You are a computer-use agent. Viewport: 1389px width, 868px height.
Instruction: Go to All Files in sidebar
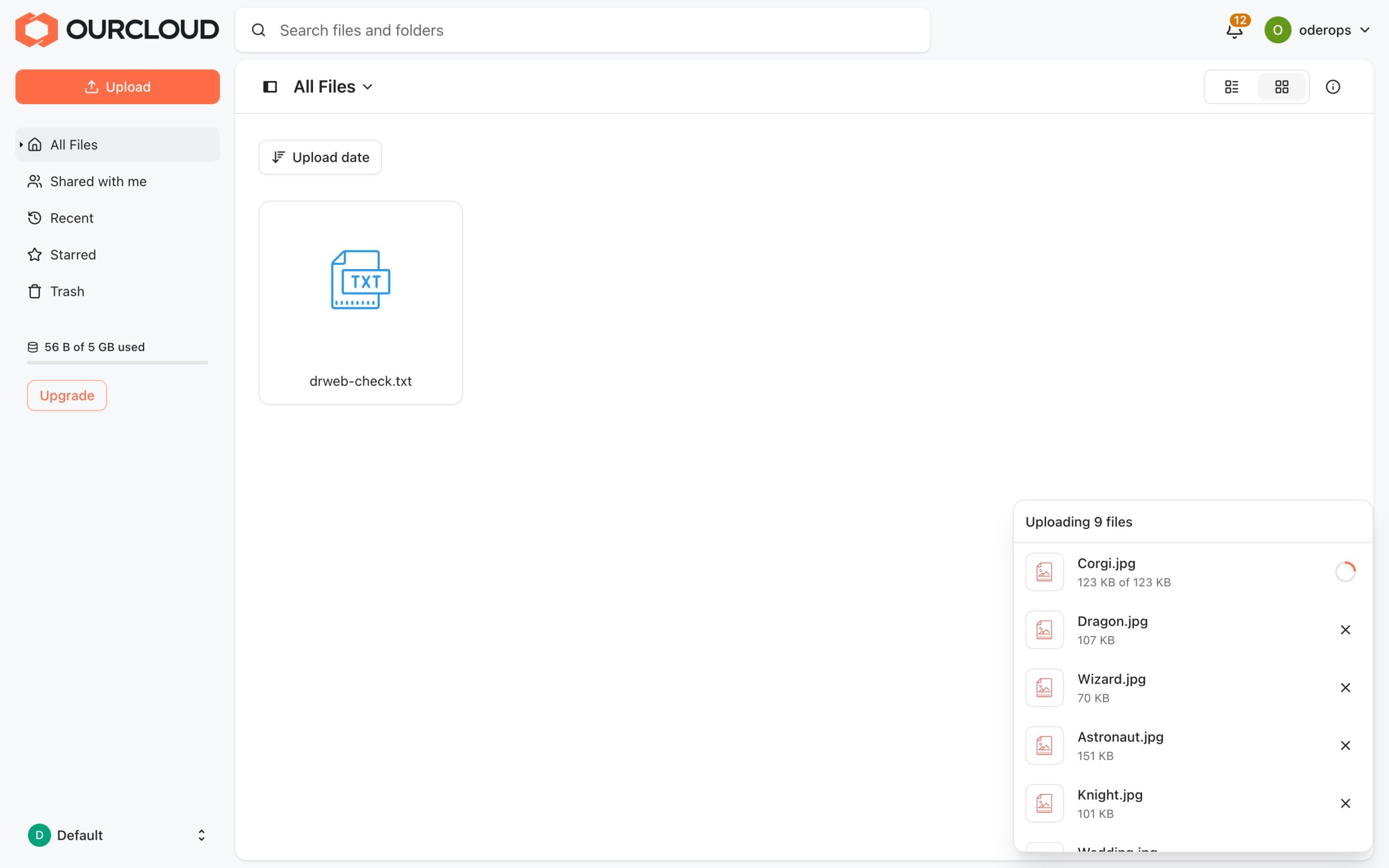[x=117, y=145]
